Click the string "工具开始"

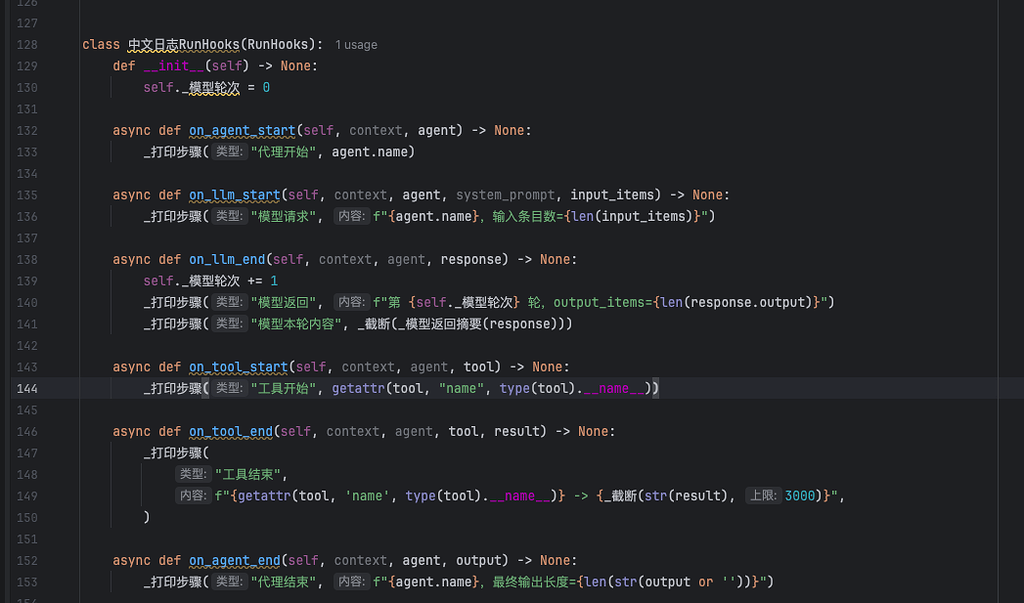pyautogui.click(x=283, y=389)
